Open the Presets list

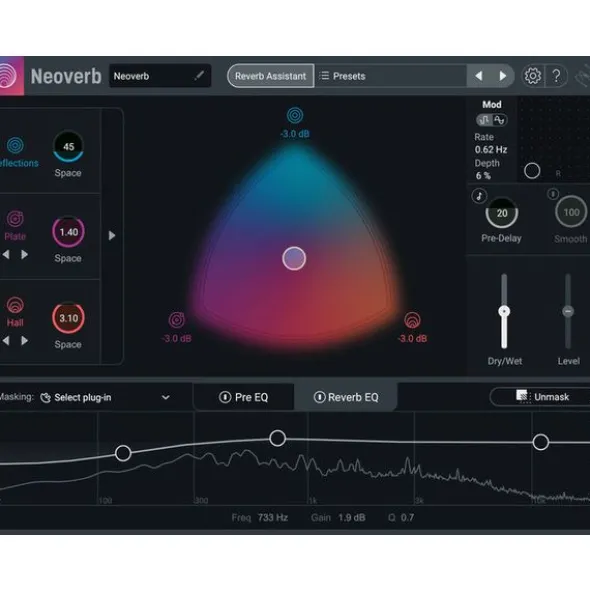pos(391,76)
